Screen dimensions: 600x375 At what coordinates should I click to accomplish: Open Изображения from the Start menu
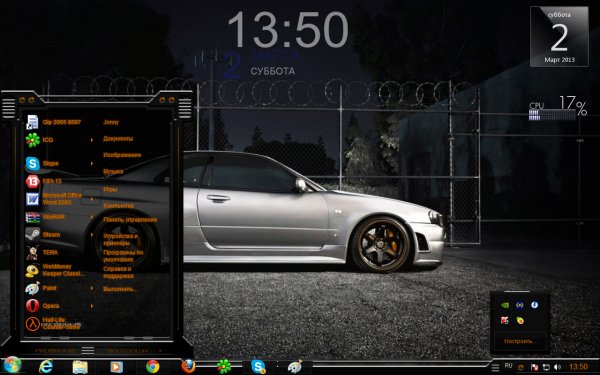[122, 155]
